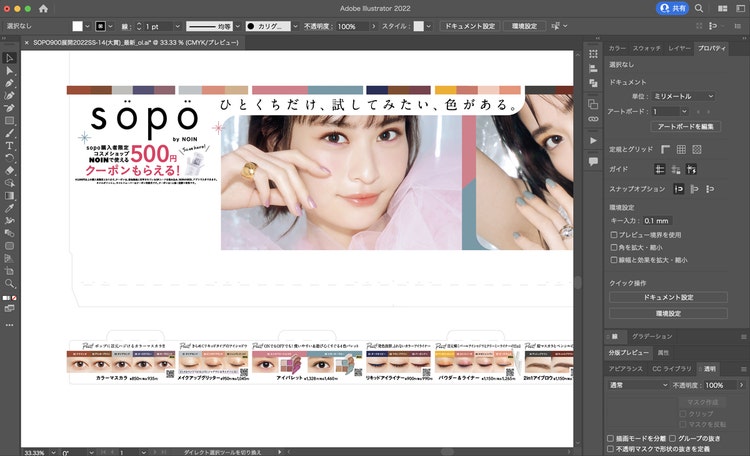Select the Rotate tool
This screenshot has width=750, height=456.
pyautogui.click(x=9, y=158)
